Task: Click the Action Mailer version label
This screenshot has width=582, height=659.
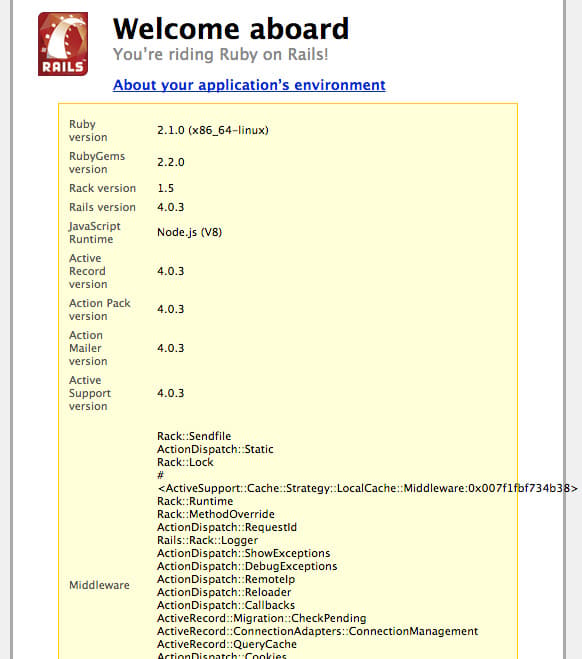Action: coord(88,348)
